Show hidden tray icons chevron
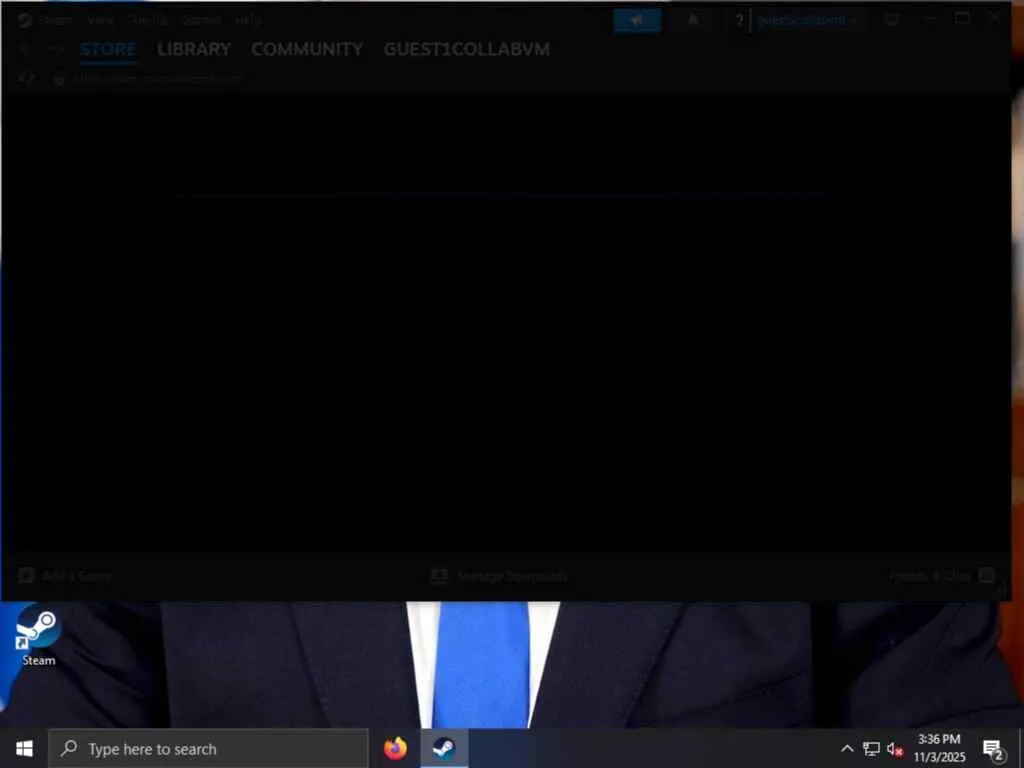The width and height of the screenshot is (1024, 768). [x=847, y=749]
